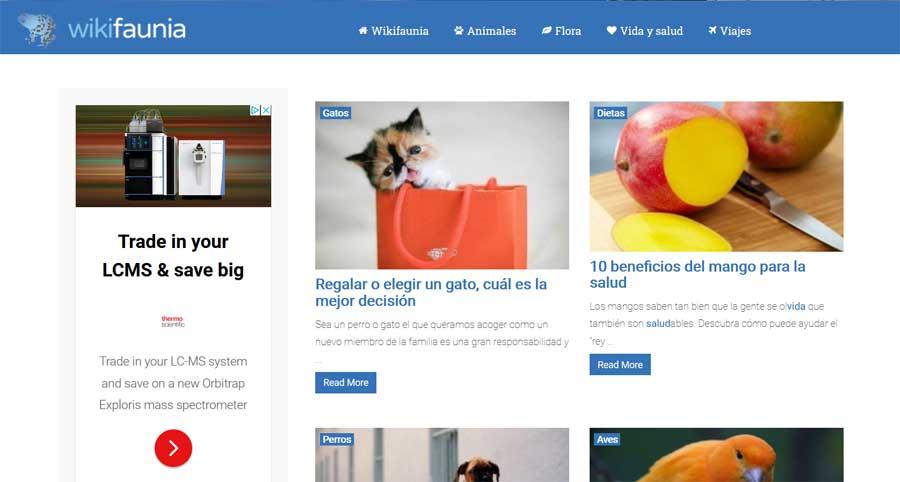
Task: Open 'Regalar o elegir un gato' article title
Action: click(431, 292)
